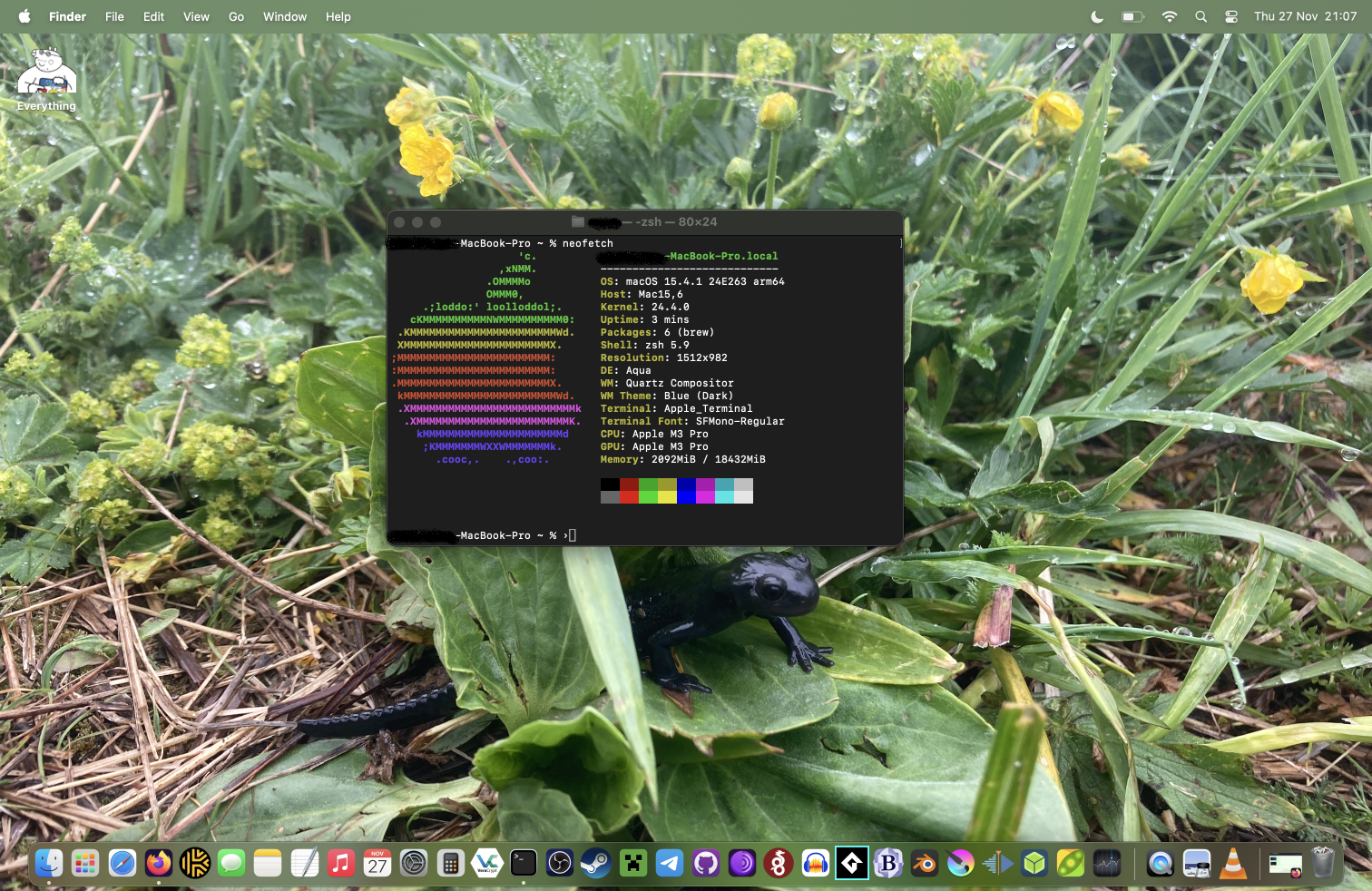Screen dimensions: 1372x891
Task: Open Blender from the dock
Action: (925, 863)
